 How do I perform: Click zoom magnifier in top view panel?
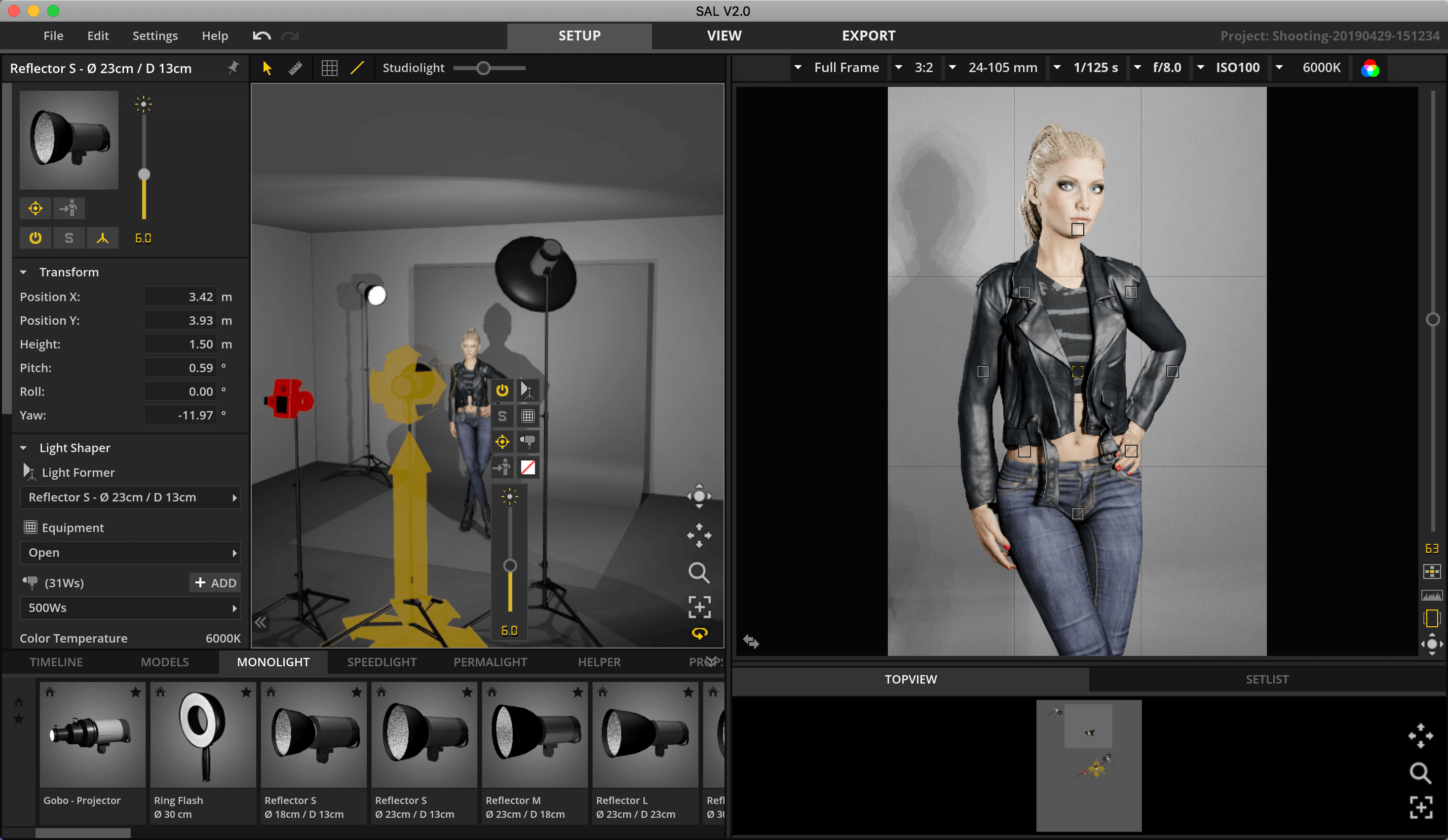[1420, 773]
